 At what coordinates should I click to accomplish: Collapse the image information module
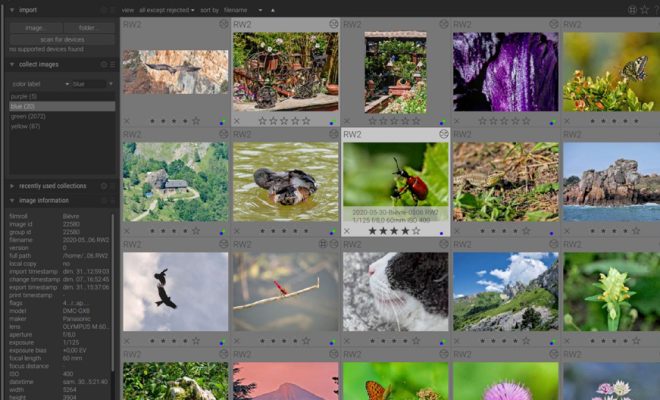12,200
